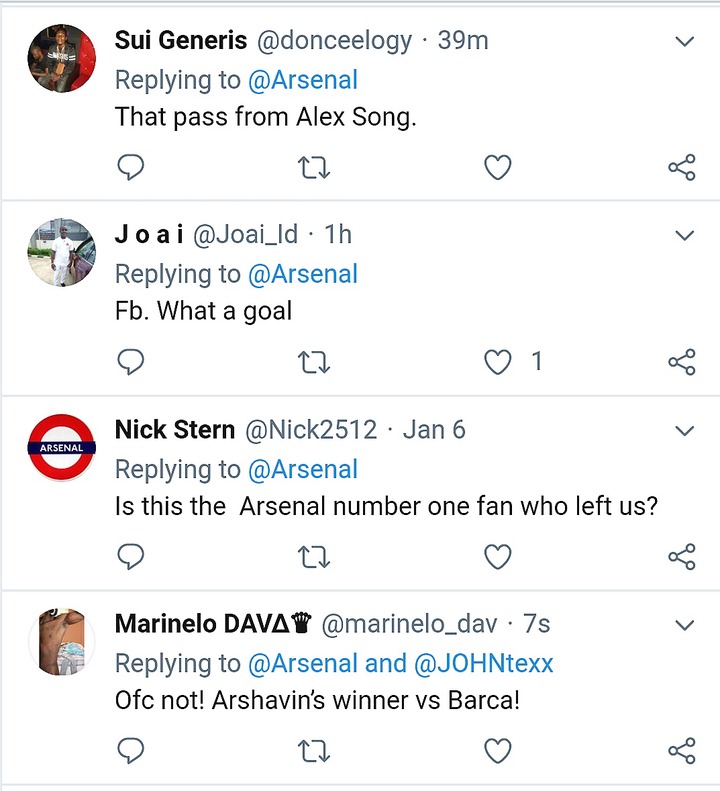Reply to Joai's 'What a goal' tweet
Viewport: 720px width, 791px height.
pos(131,361)
